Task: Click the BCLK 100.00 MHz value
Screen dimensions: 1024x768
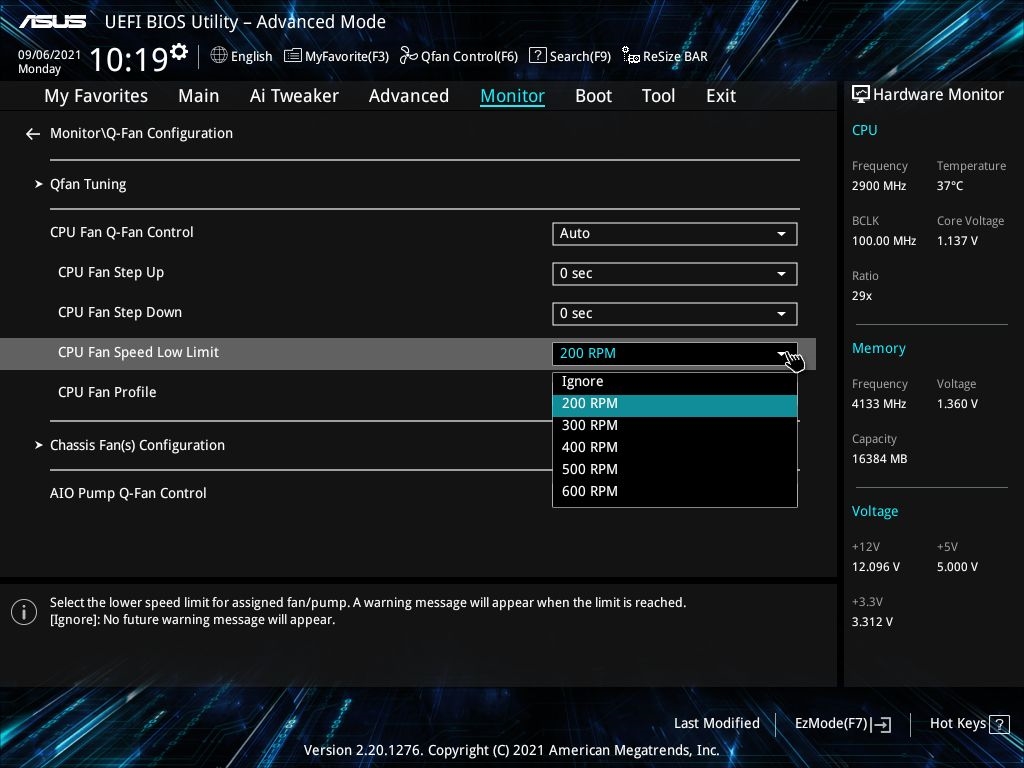Action: 884,241
